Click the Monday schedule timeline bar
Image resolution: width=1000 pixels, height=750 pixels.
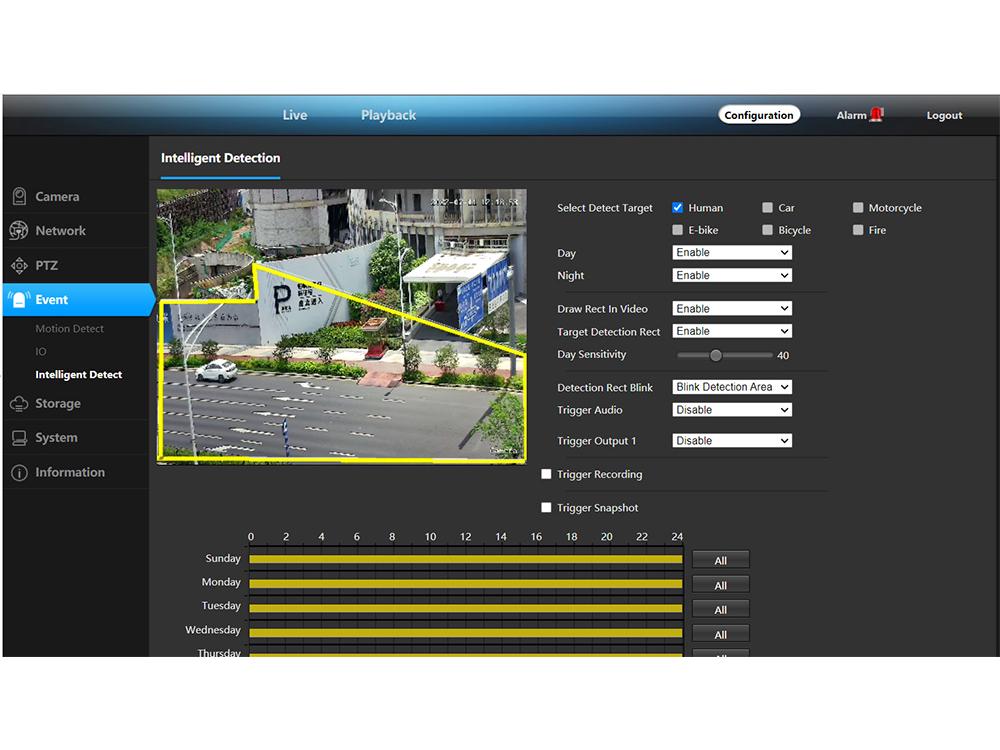coord(466,584)
